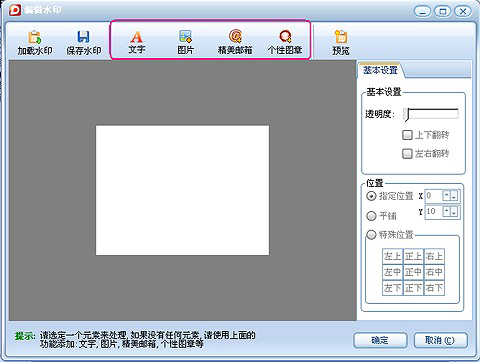Click in the X coordinate field
Viewport: 480px width, 362px height.
434,196
